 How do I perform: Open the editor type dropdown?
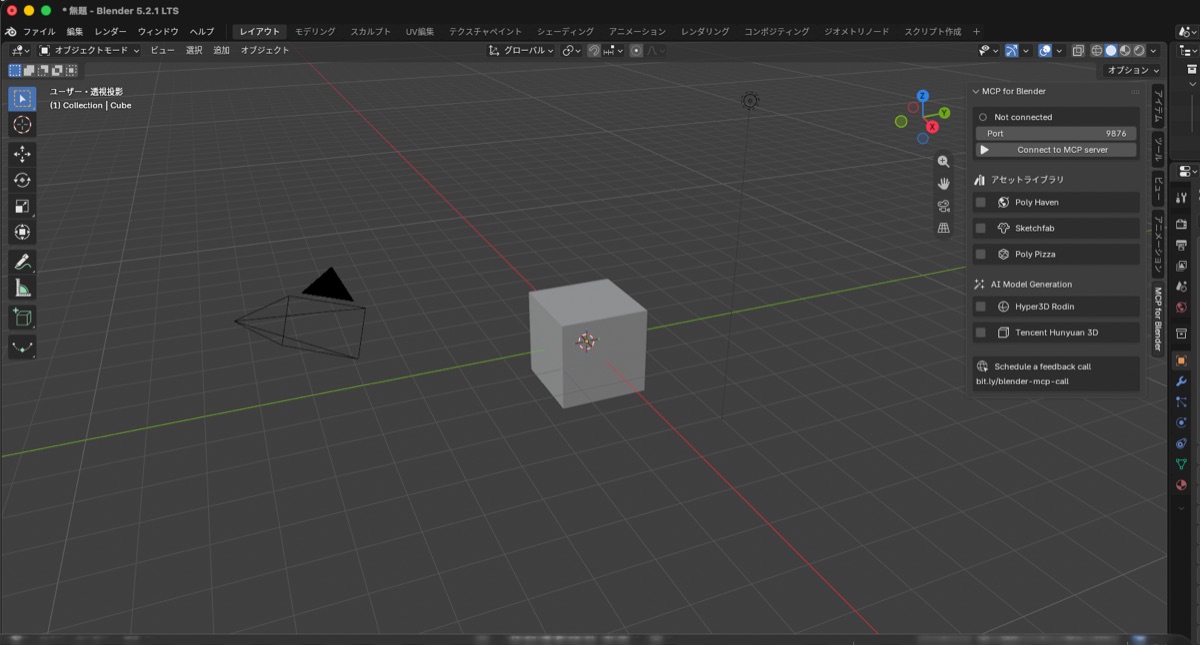click(x=20, y=50)
